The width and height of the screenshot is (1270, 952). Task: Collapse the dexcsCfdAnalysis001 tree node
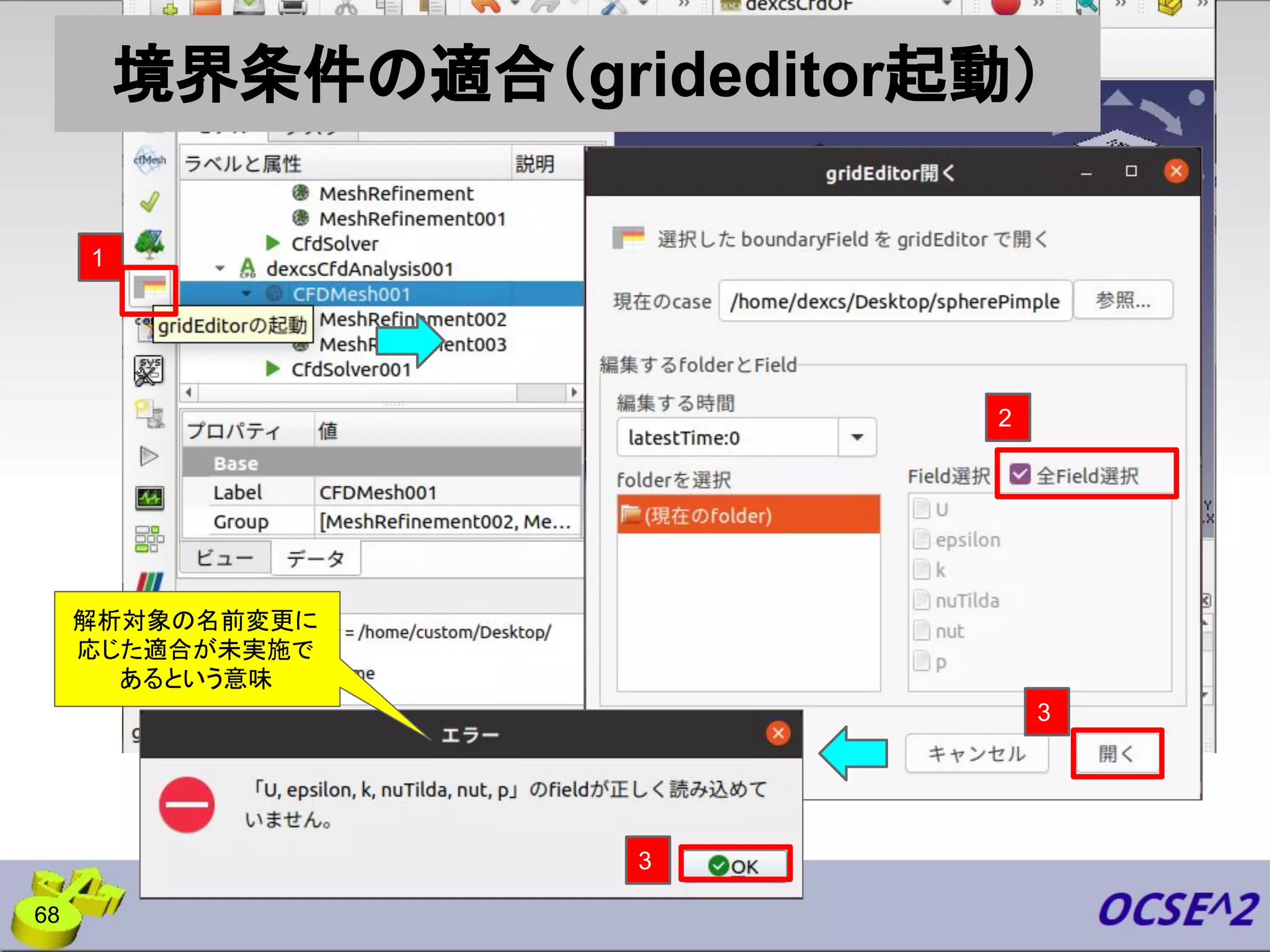coord(220,268)
